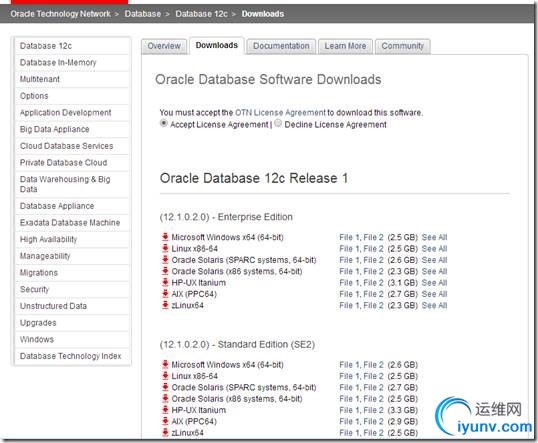Download File 2 for Standard Edition Windows x64
The height and width of the screenshot is (443, 538).
click(x=373, y=364)
